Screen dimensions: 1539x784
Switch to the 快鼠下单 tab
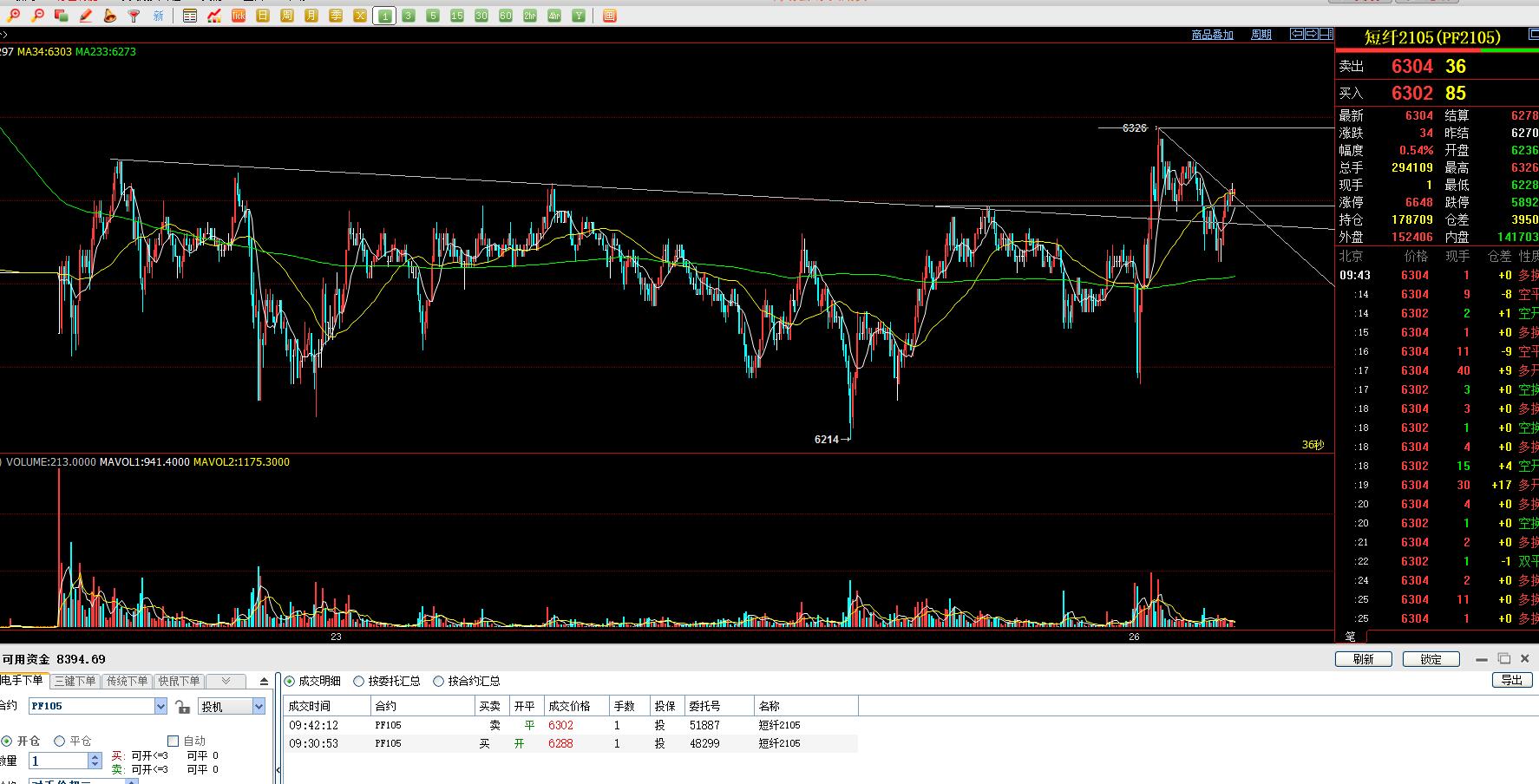tap(179, 681)
